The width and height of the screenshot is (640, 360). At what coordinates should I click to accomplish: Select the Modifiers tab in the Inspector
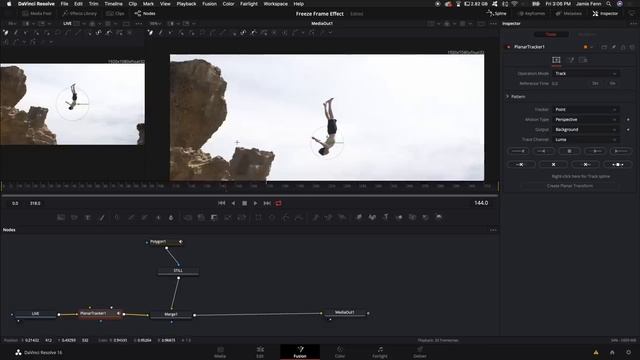(587, 34)
